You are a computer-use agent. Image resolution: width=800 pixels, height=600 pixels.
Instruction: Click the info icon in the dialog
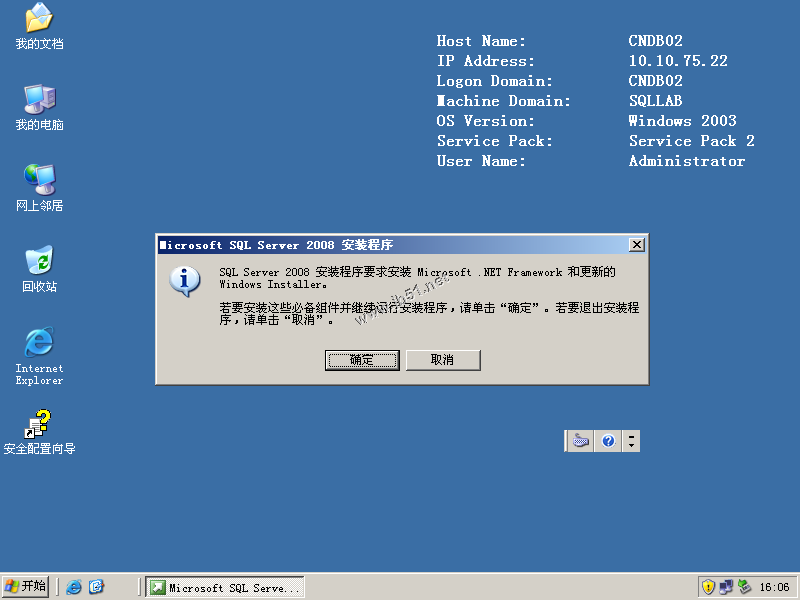coord(185,281)
